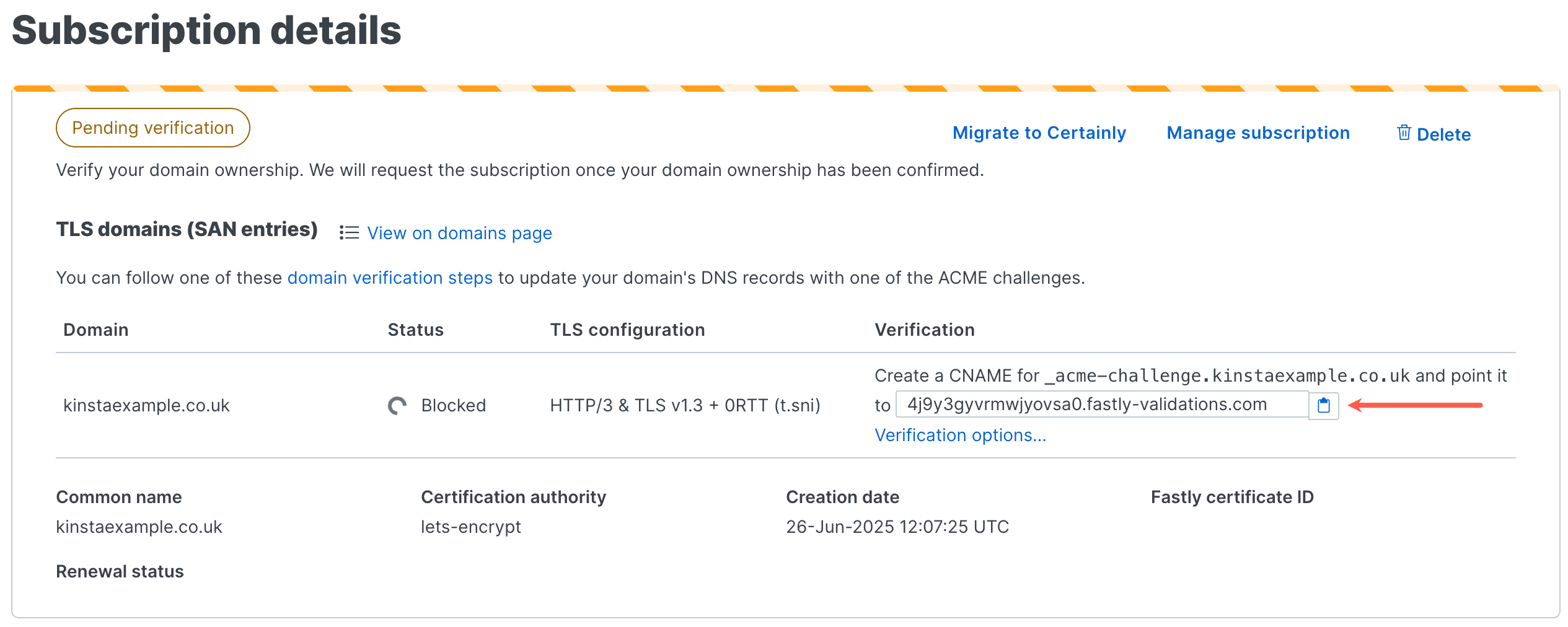
Task: Click View on domains page
Action: (x=459, y=233)
